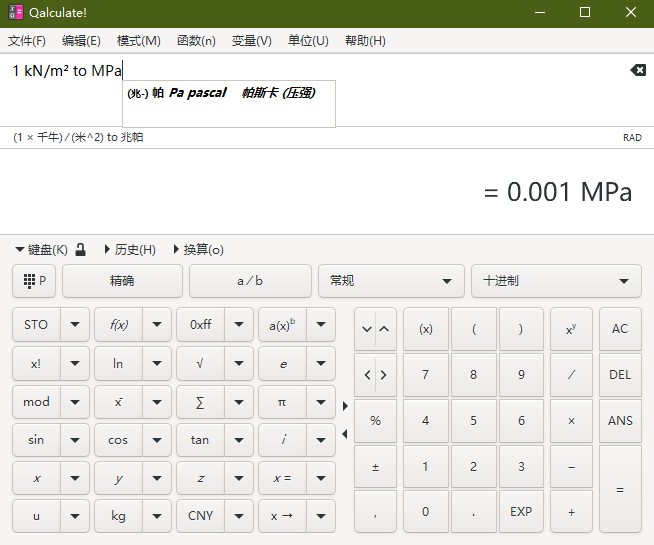Image resolution: width=654 pixels, height=545 pixels.
Task: Open the 单位(U) units menu
Action: [308, 41]
